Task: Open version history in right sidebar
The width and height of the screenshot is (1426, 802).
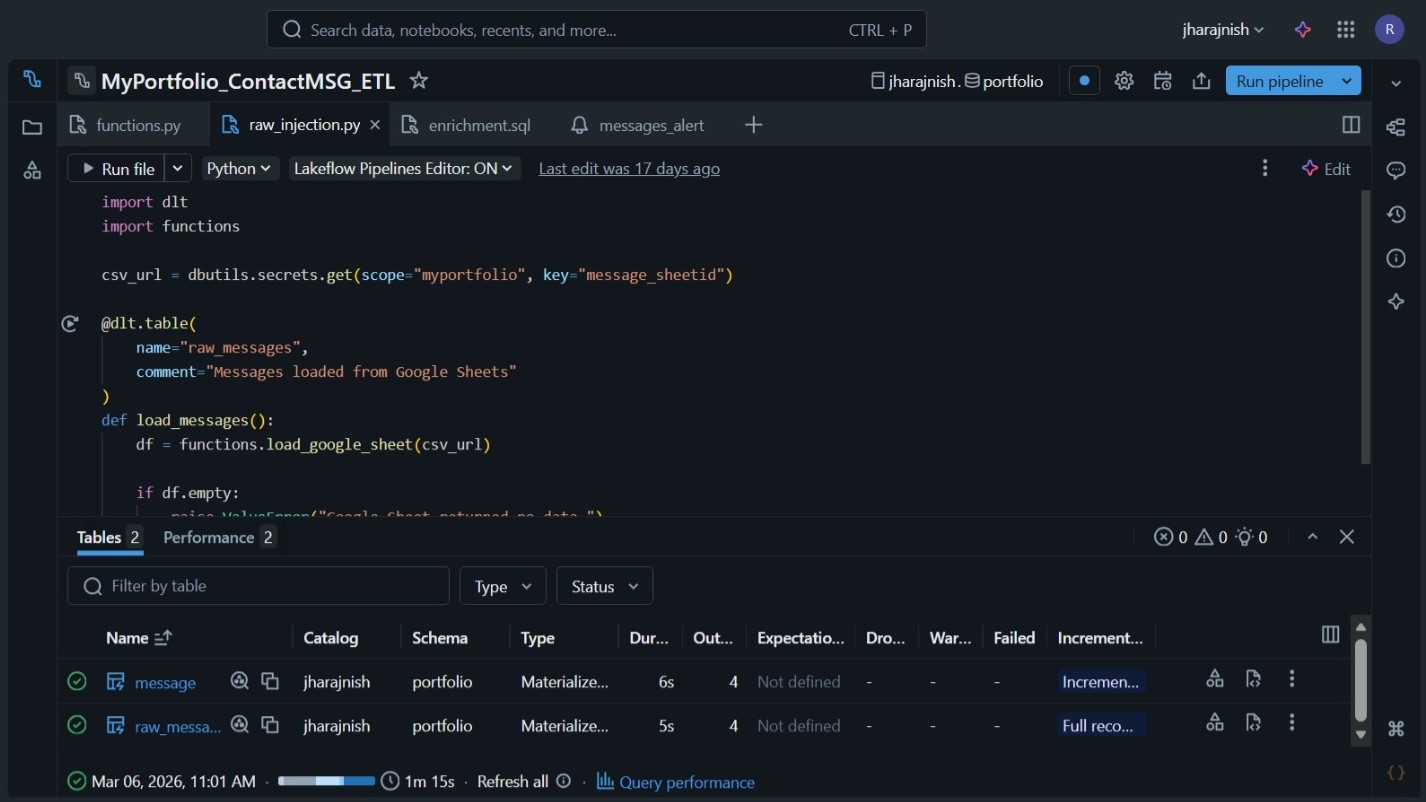Action: click(1396, 214)
